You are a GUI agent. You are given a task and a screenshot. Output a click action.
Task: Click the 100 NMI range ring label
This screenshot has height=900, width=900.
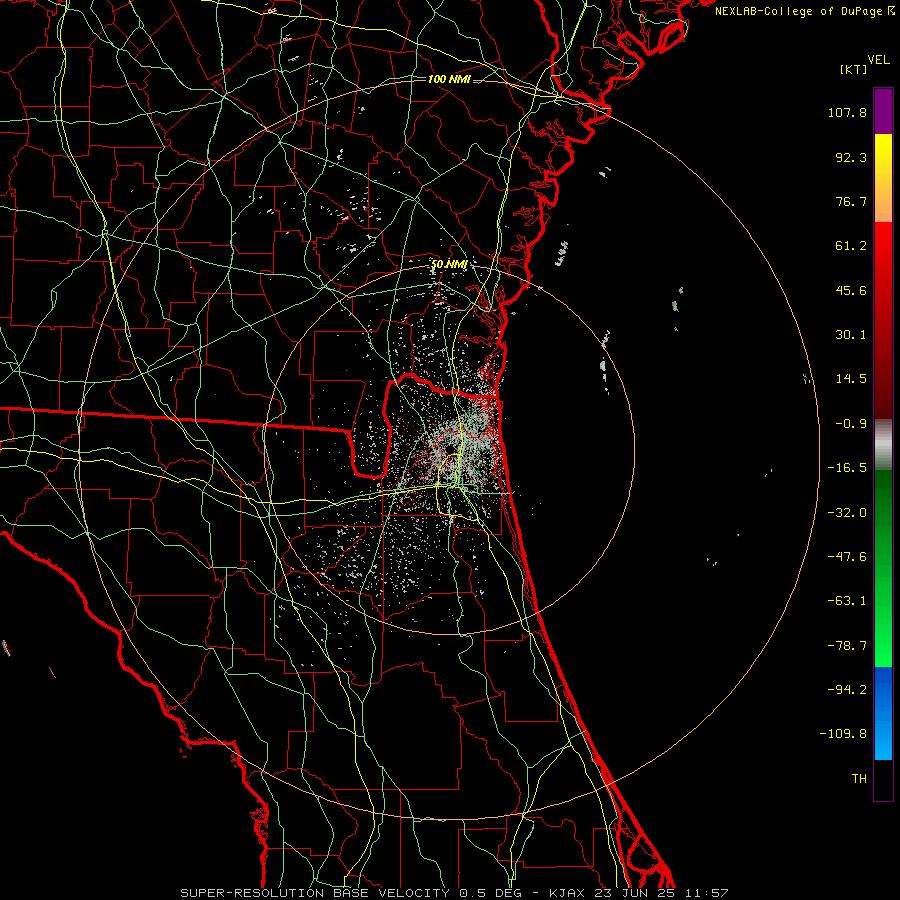pos(449,79)
